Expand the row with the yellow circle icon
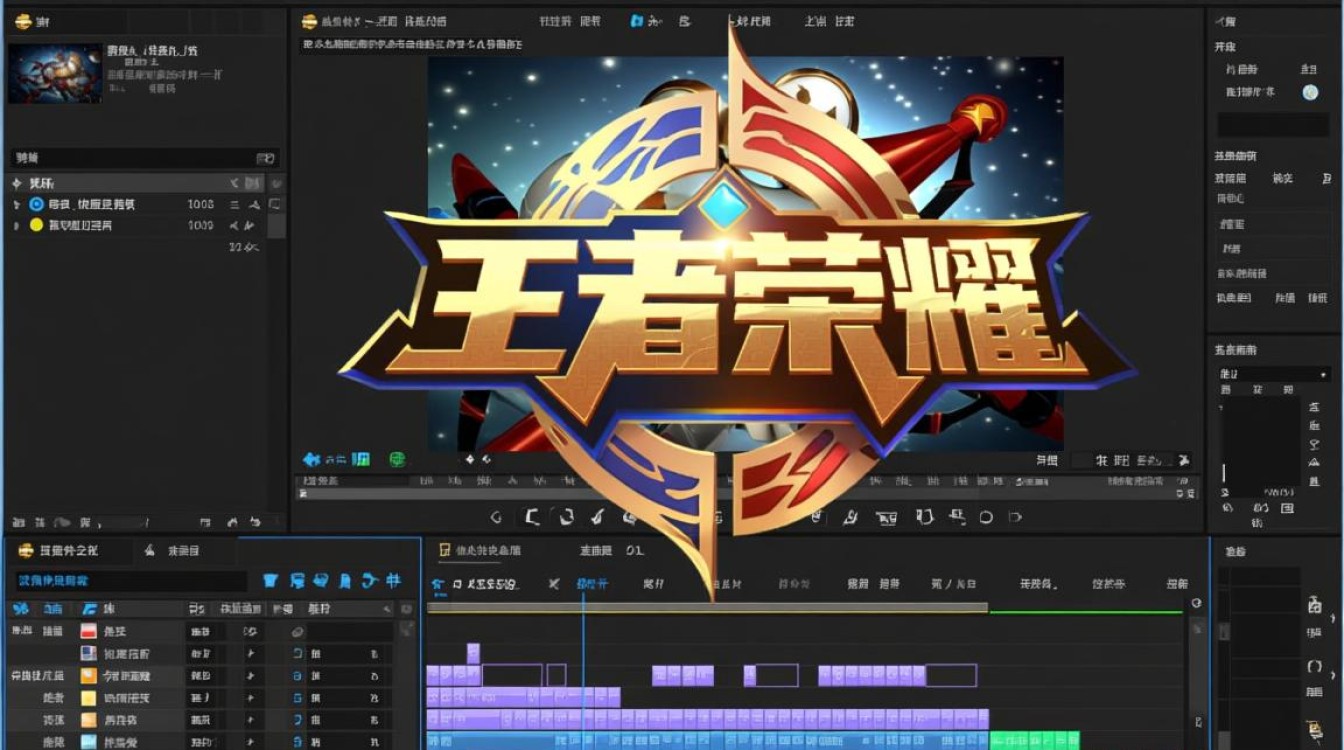 click(x=16, y=226)
